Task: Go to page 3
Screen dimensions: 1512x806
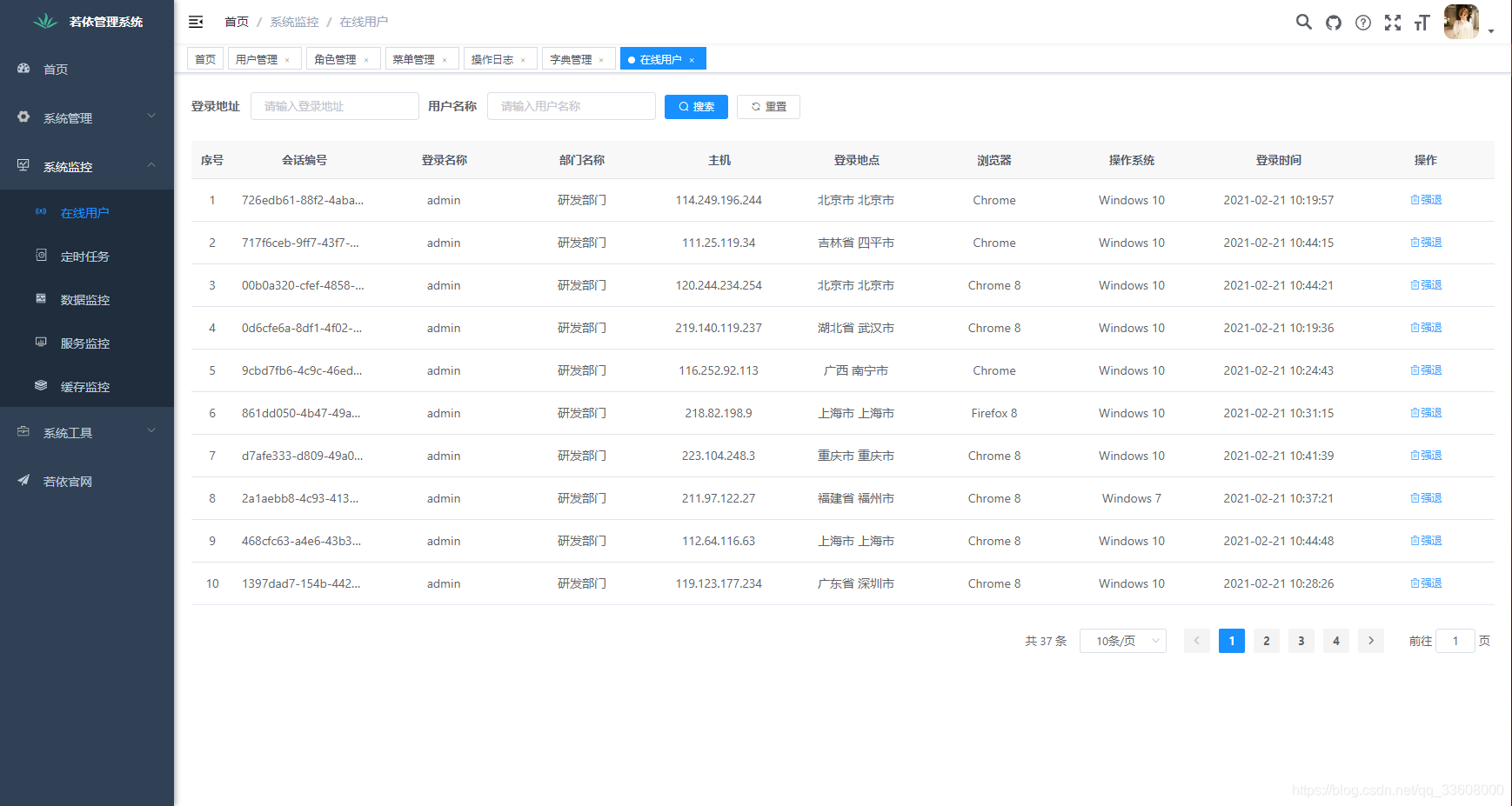Action: tap(1301, 641)
